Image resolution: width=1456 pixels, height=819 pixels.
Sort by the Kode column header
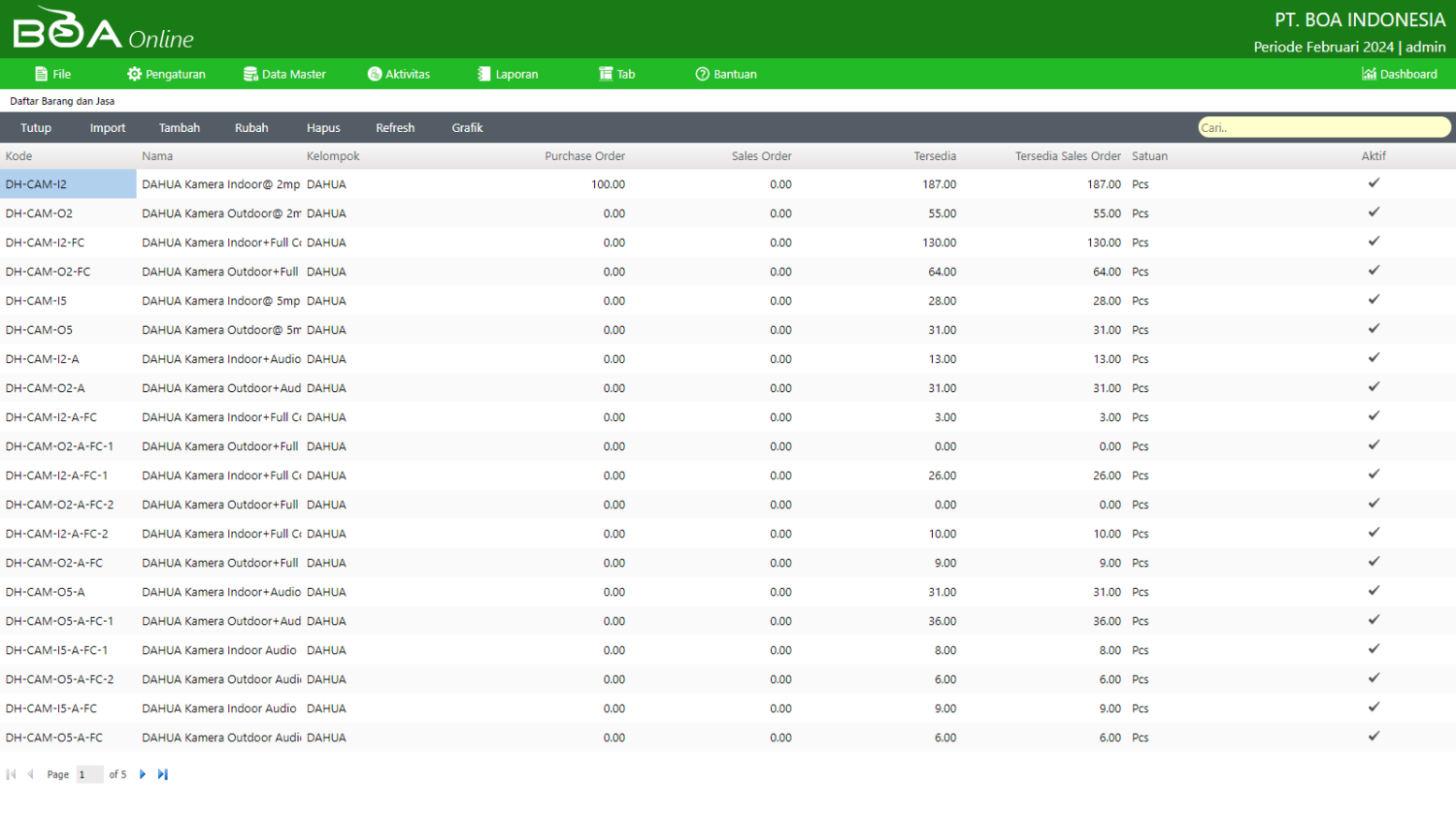point(18,156)
